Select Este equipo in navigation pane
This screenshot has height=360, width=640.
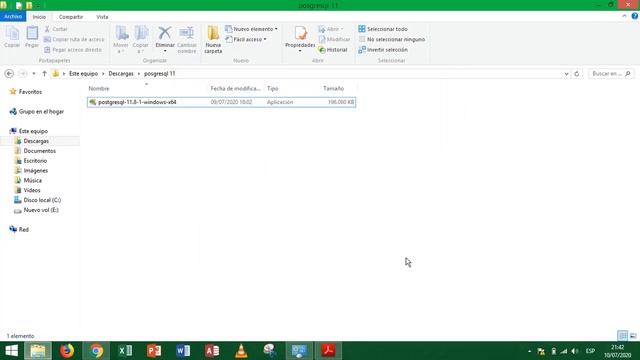pos(29,131)
